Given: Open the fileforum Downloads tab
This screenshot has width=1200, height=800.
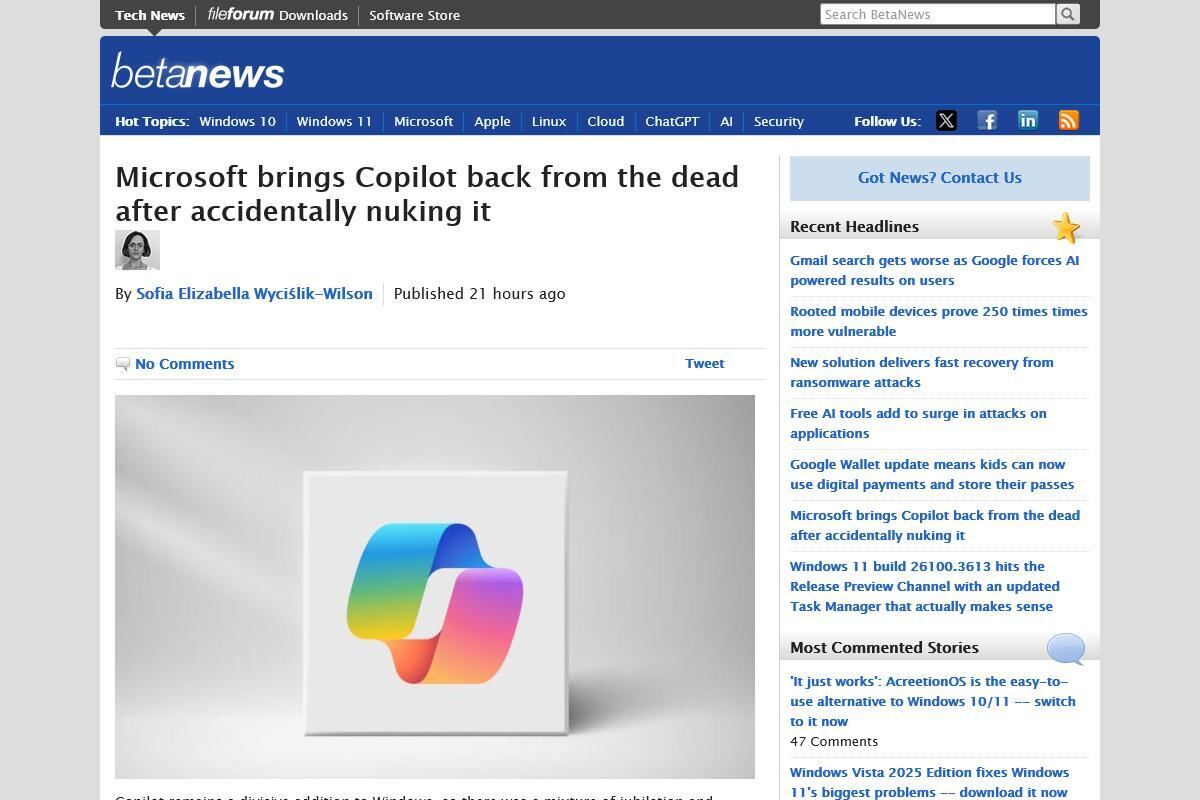Looking at the screenshot, I should pyautogui.click(x=277, y=15).
